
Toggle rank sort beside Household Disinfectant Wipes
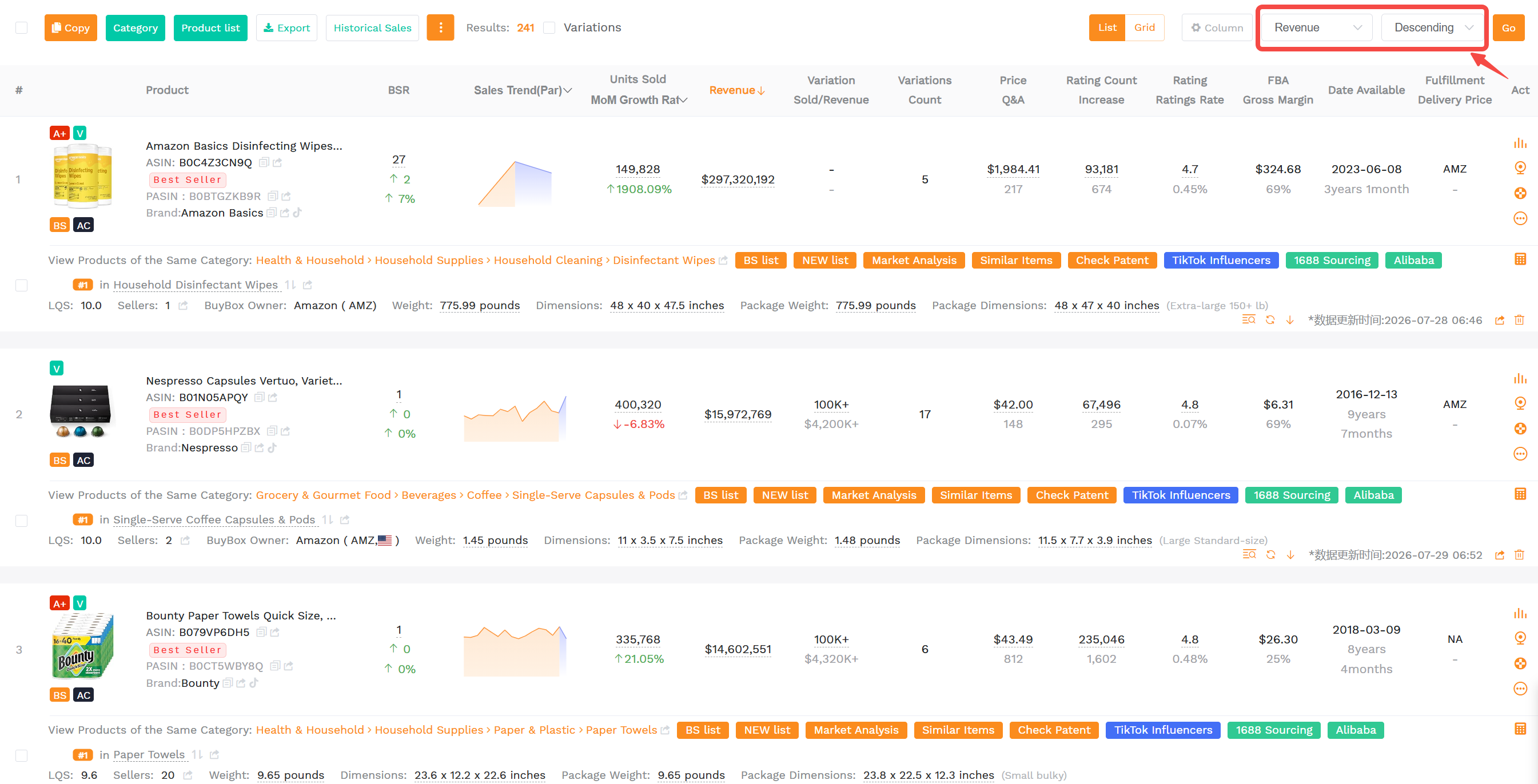point(289,285)
